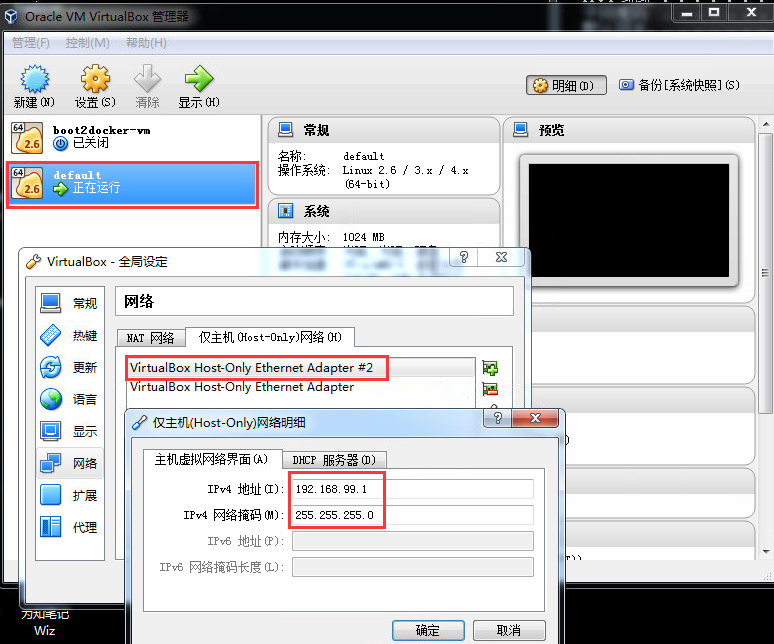
Task: Click the remove host-only network icon
Action: coord(490,389)
